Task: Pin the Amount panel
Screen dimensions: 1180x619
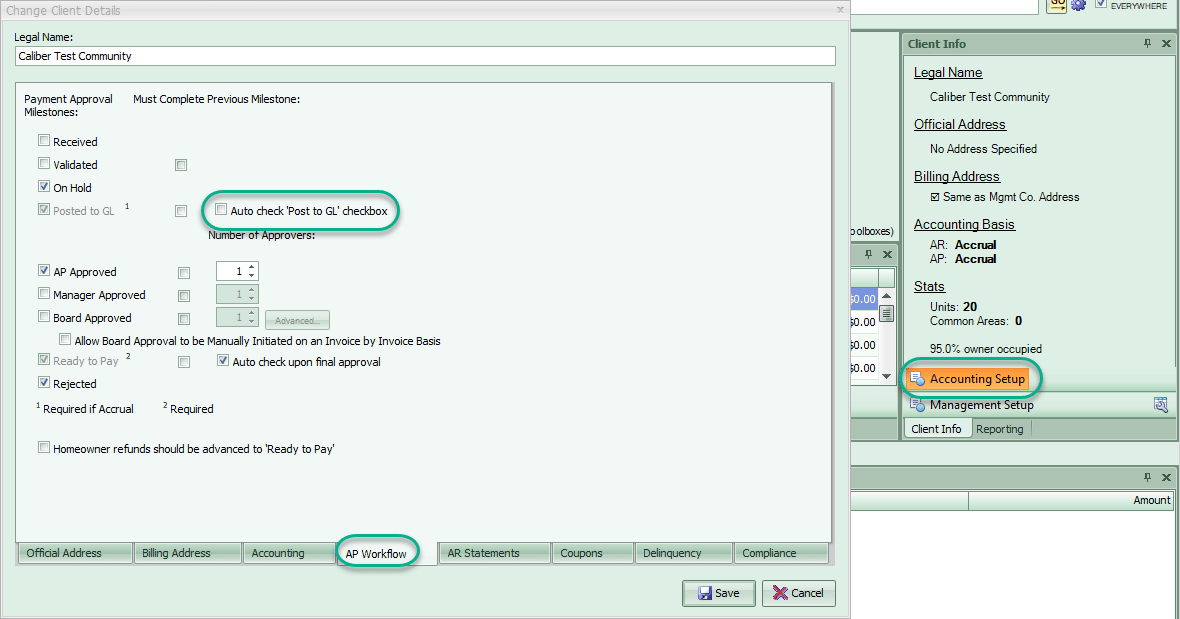Action: [x=1147, y=477]
